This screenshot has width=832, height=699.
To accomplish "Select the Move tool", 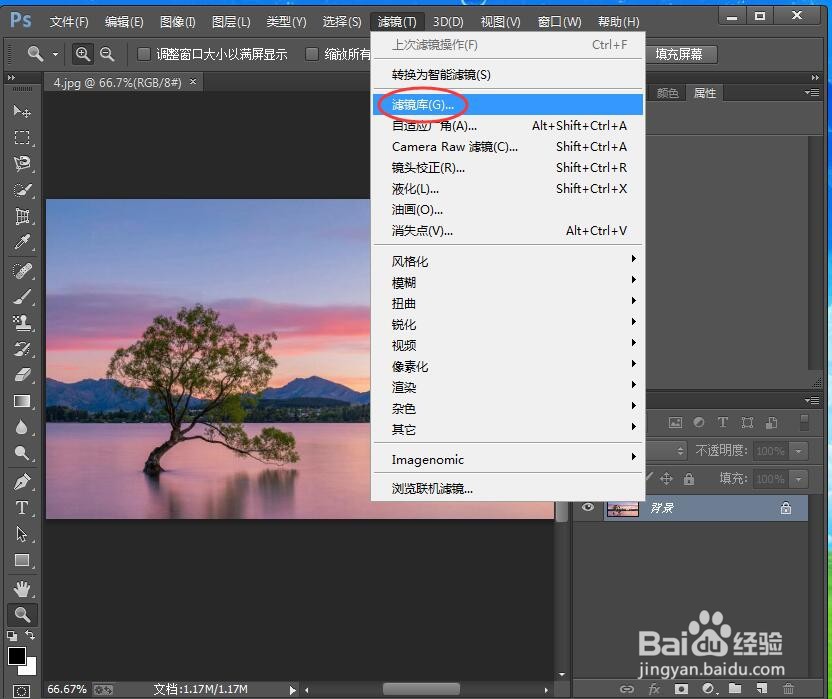I will (22, 111).
